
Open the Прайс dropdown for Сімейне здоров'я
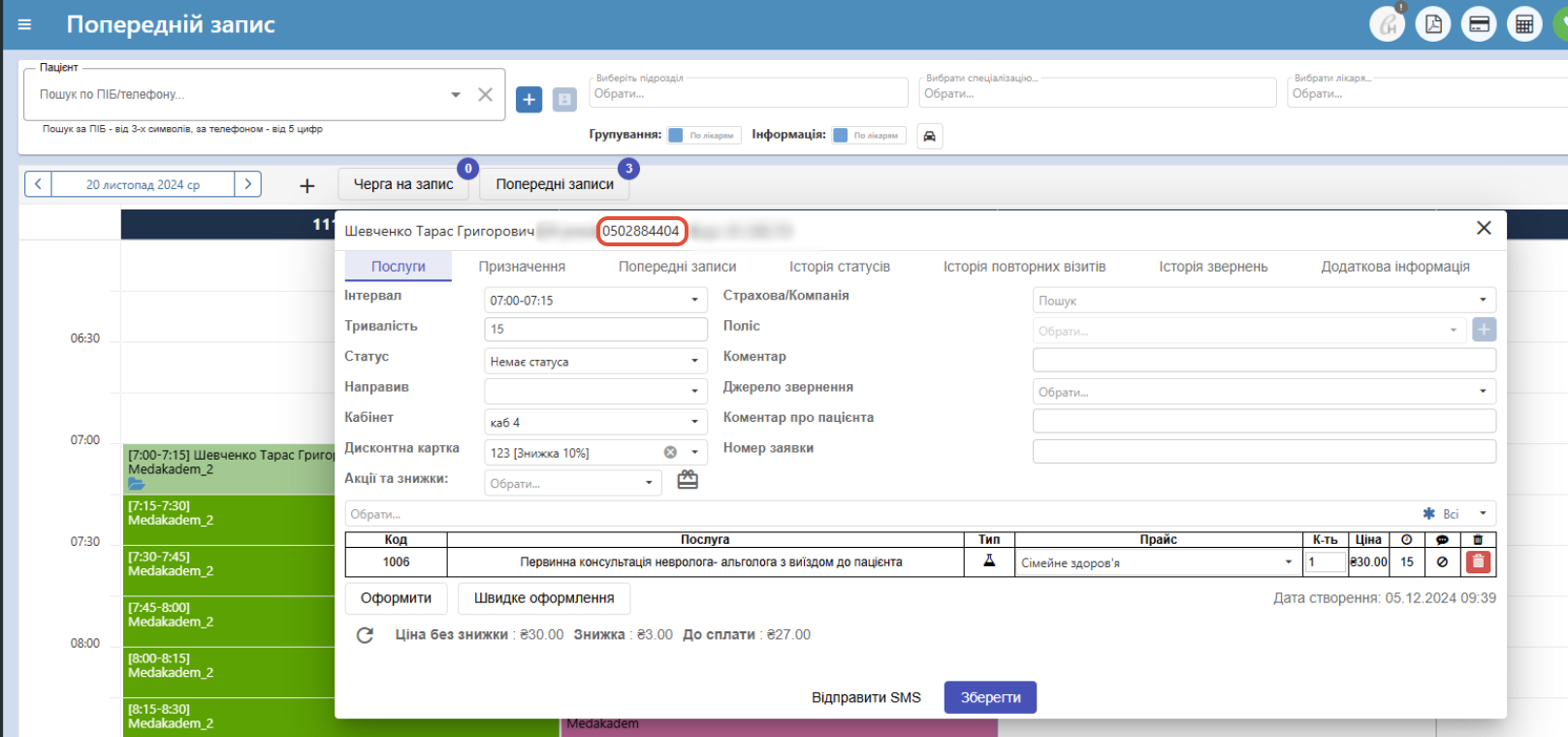(x=1158, y=562)
